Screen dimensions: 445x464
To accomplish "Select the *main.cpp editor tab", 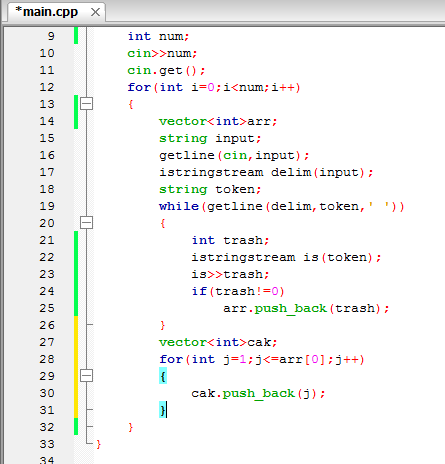I will tap(56, 12).
